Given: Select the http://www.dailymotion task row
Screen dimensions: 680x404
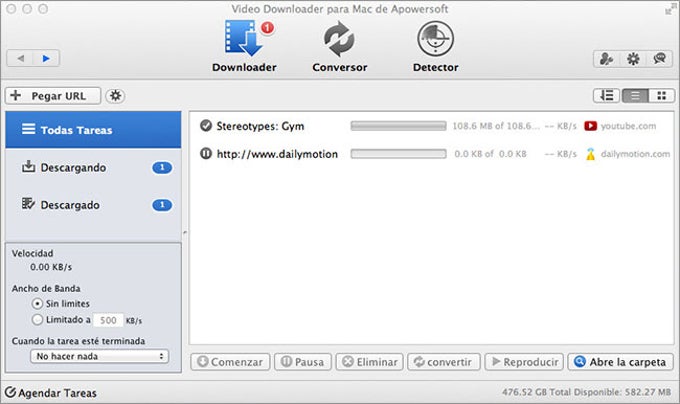Looking at the screenshot, I should point(432,154).
